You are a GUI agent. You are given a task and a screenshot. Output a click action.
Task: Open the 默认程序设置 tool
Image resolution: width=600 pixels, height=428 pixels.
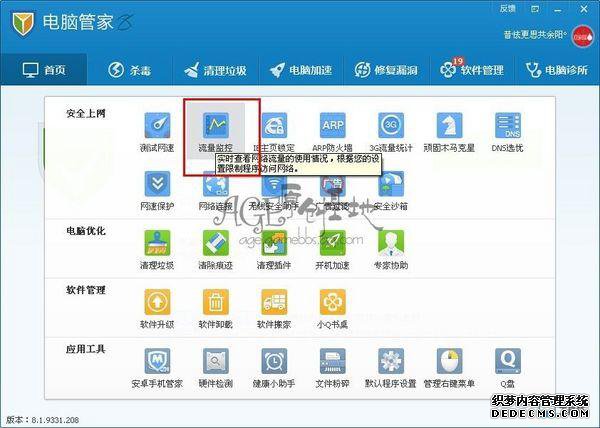[391, 368]
